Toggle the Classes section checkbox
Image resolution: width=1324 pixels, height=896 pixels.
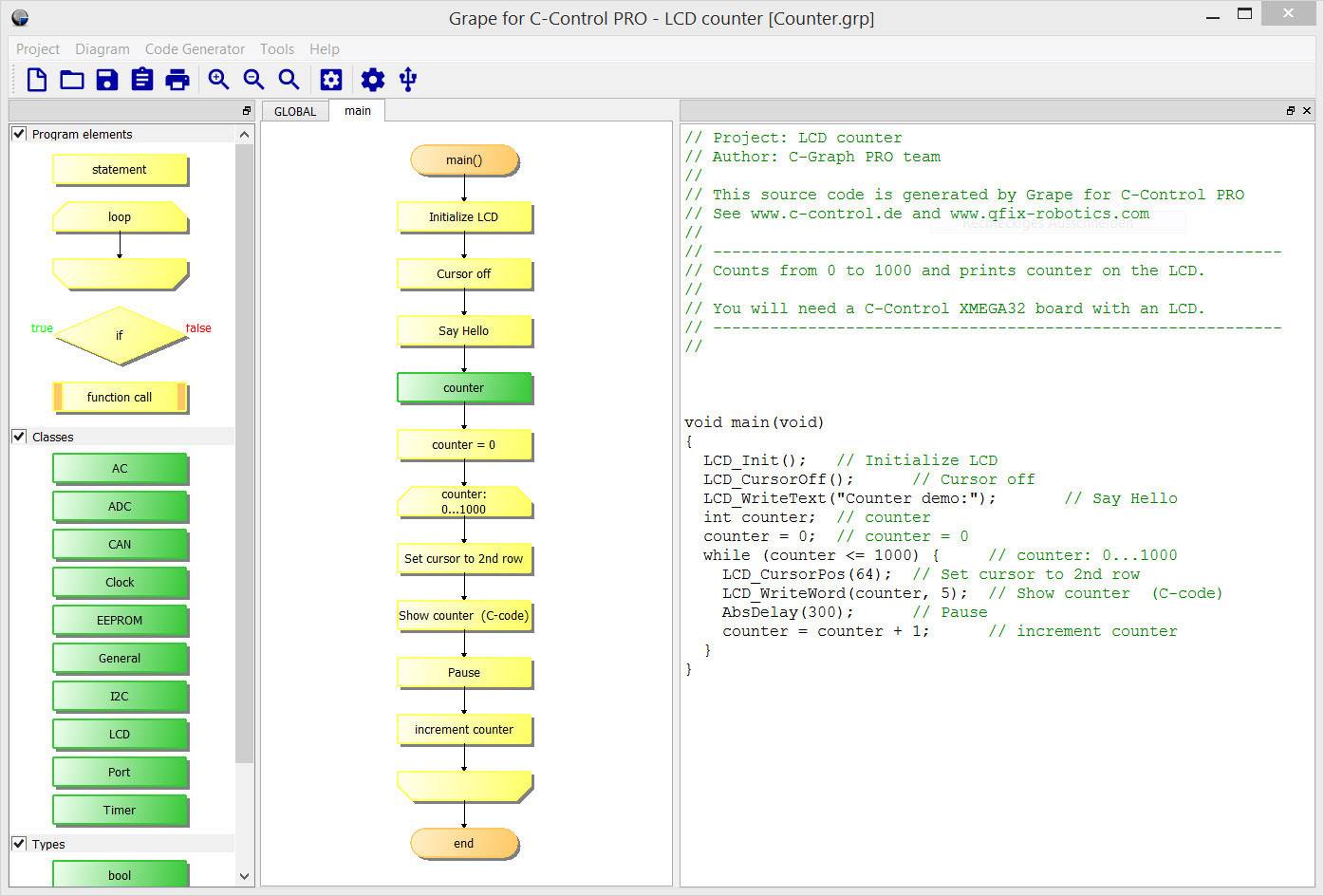[19, 437]
